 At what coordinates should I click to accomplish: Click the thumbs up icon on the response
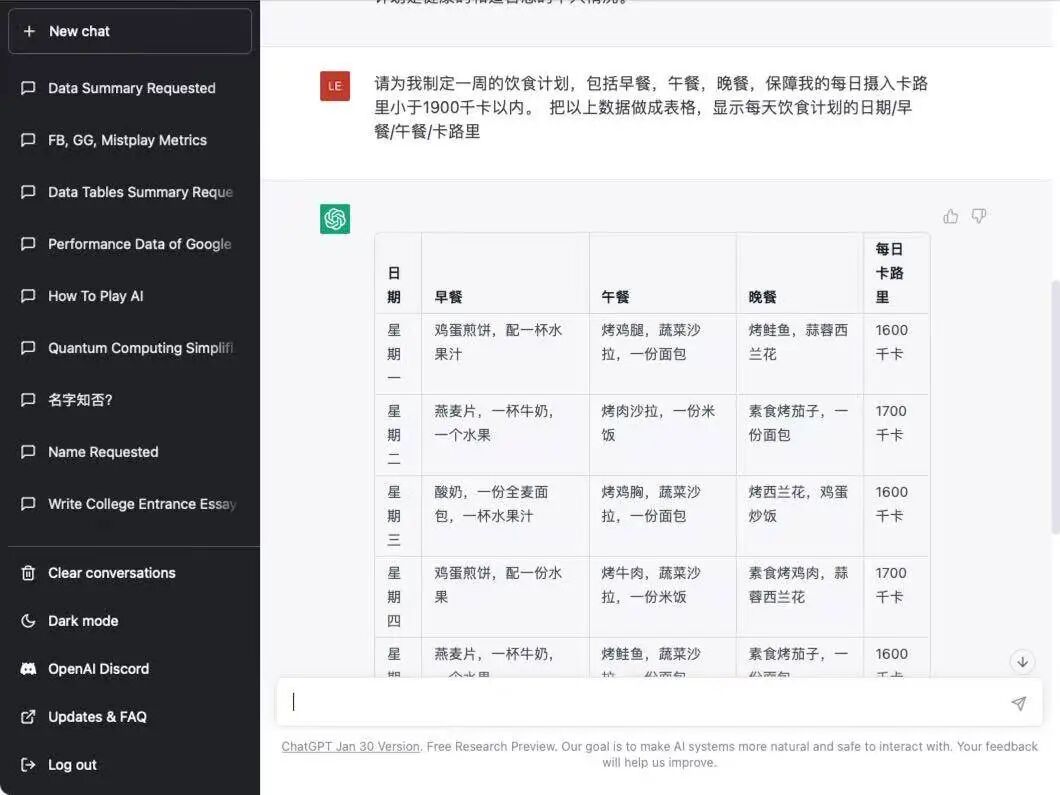tap(950, 215)
